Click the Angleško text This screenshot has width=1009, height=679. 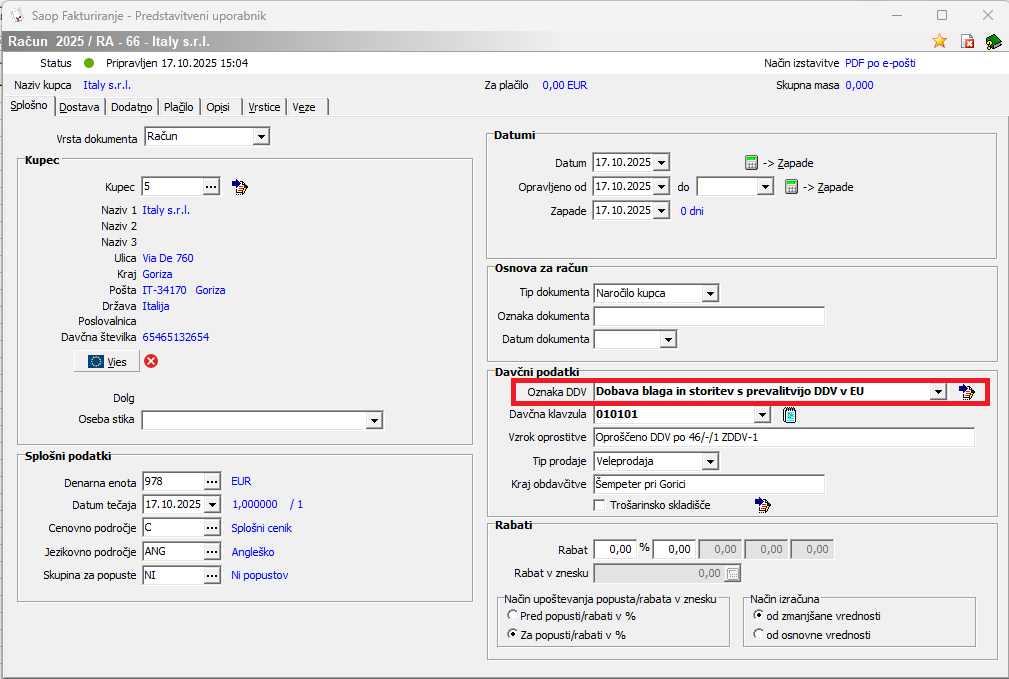[253, 552]
